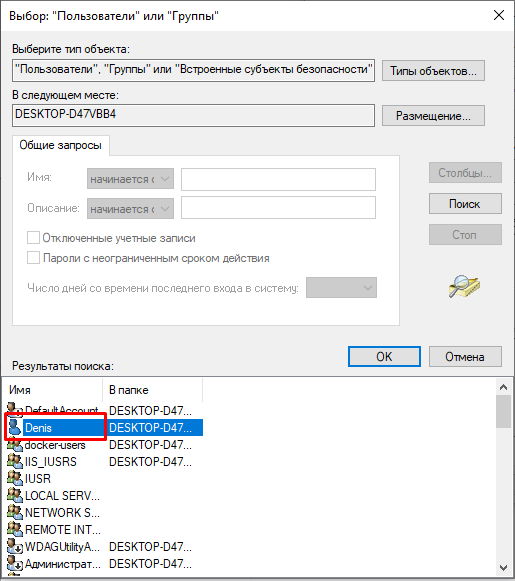Screen dimensions: 515x581
Task: Select the WDAGUtilityAccount user icon
Action: pyautogui.click(x=15, y=547)
